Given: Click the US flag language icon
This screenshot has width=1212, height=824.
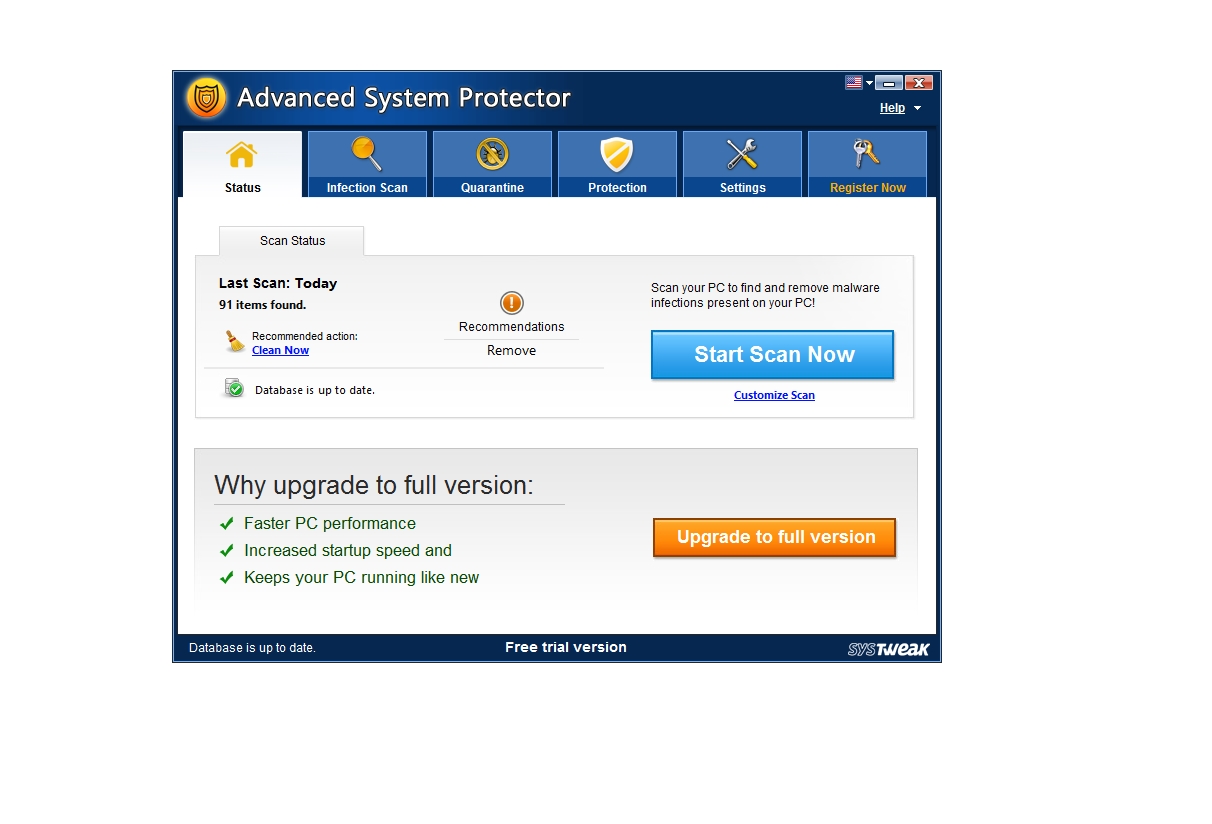Looking at the screenshot, I should point(851,82).
